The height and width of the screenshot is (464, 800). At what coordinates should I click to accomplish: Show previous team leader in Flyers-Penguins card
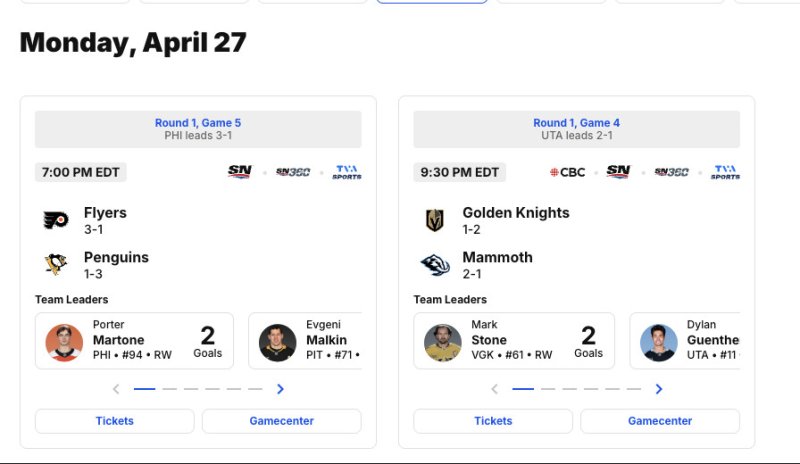[116, 389]
